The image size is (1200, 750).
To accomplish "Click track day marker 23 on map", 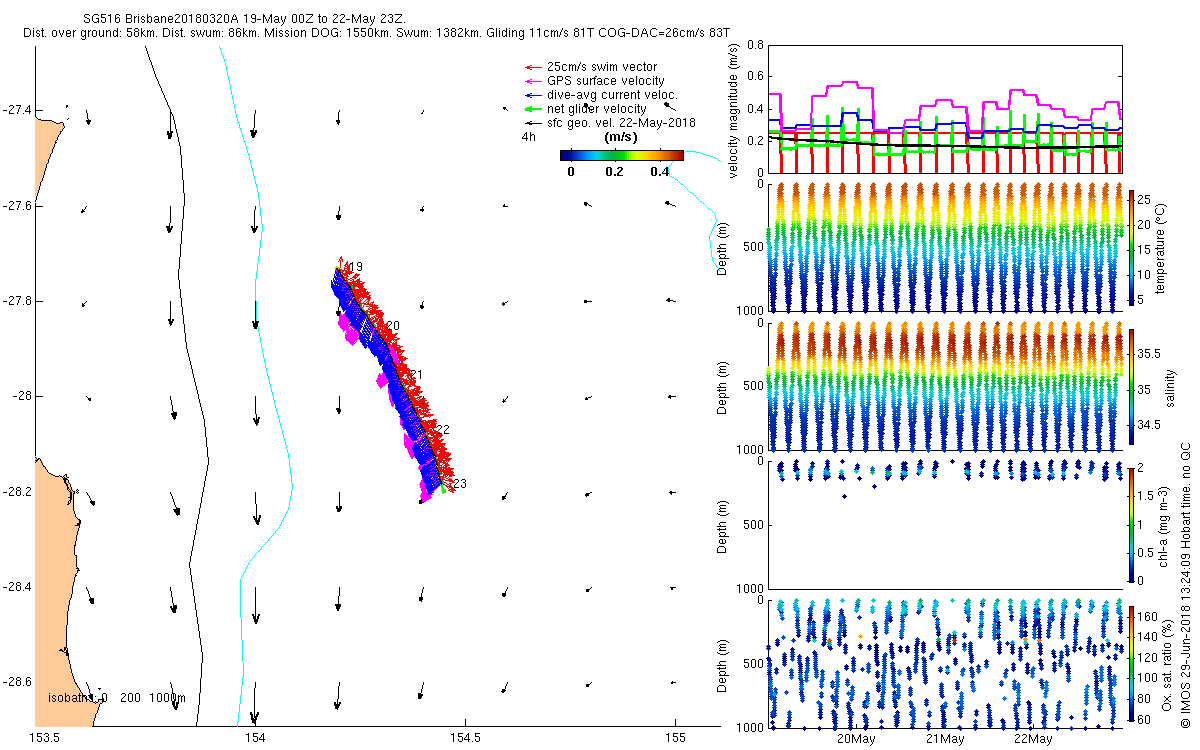I will pos(460,484).
